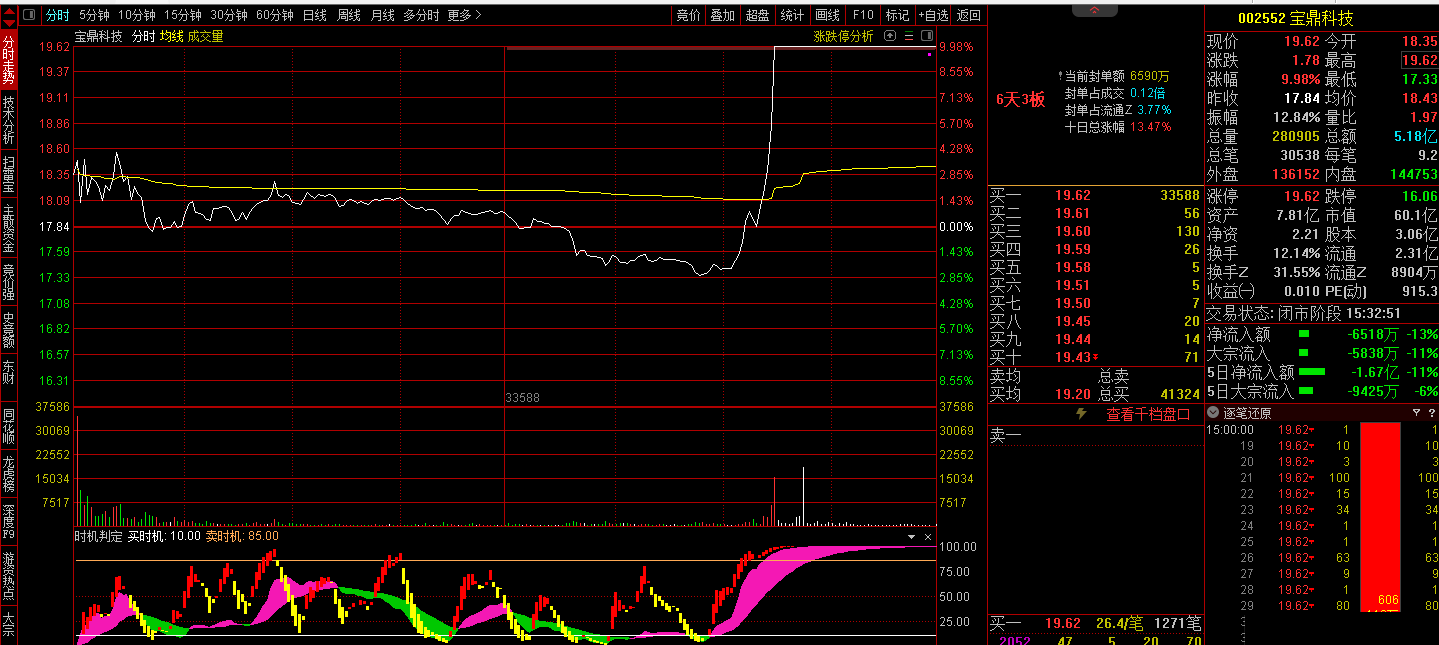This screenshot has height=645, width=1439.
Task: Expand the 更多 timeframe options
Action: coord(464,15)
